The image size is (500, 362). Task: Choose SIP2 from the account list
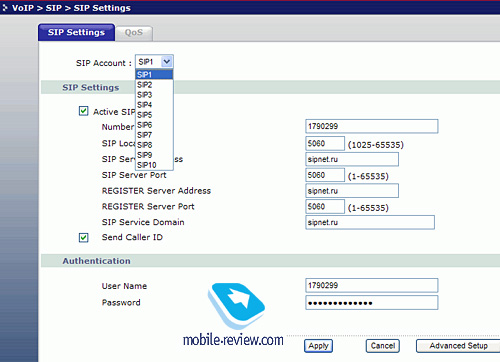(154, 85)
